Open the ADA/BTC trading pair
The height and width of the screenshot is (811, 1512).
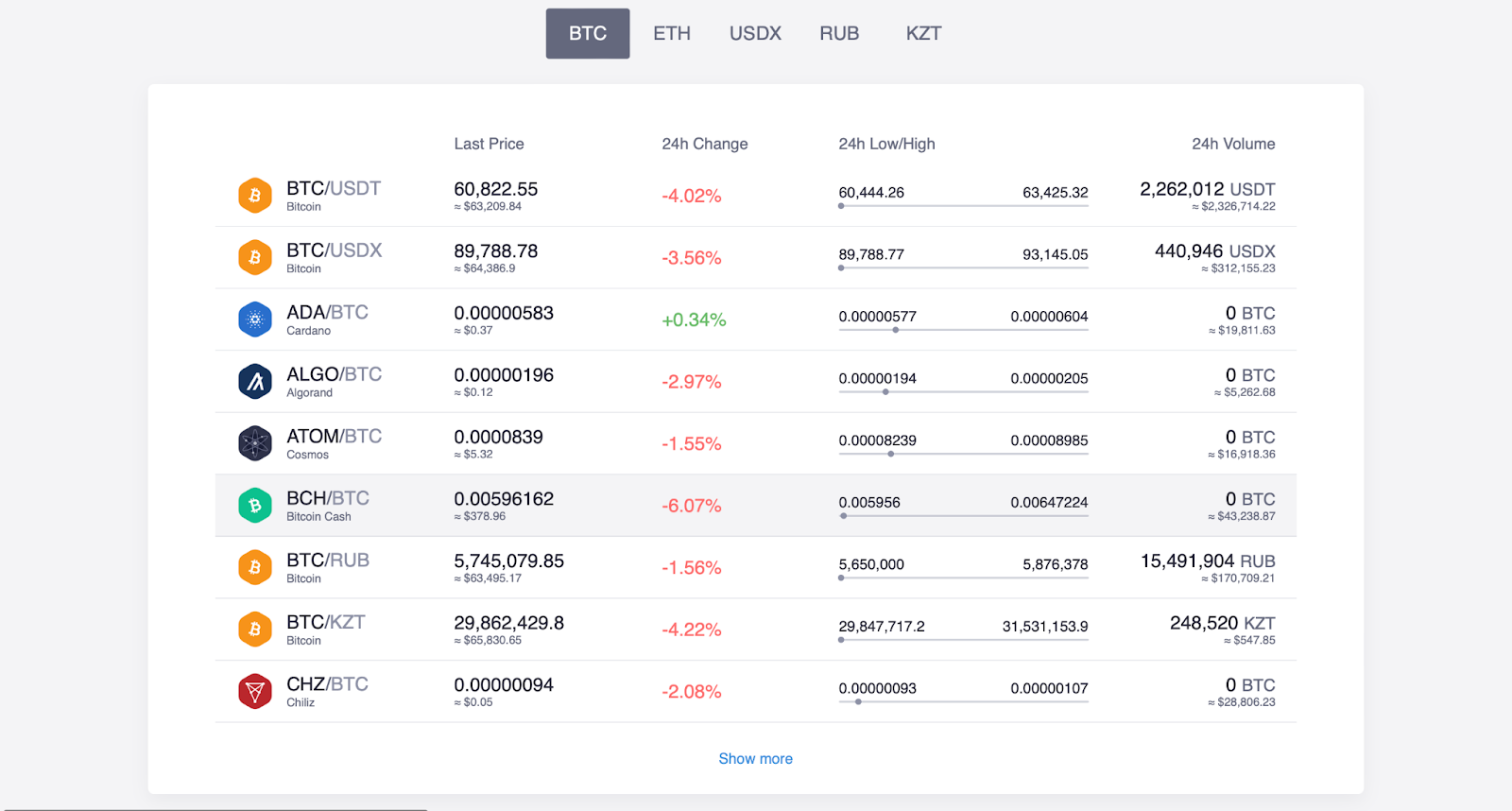point(327,312)
